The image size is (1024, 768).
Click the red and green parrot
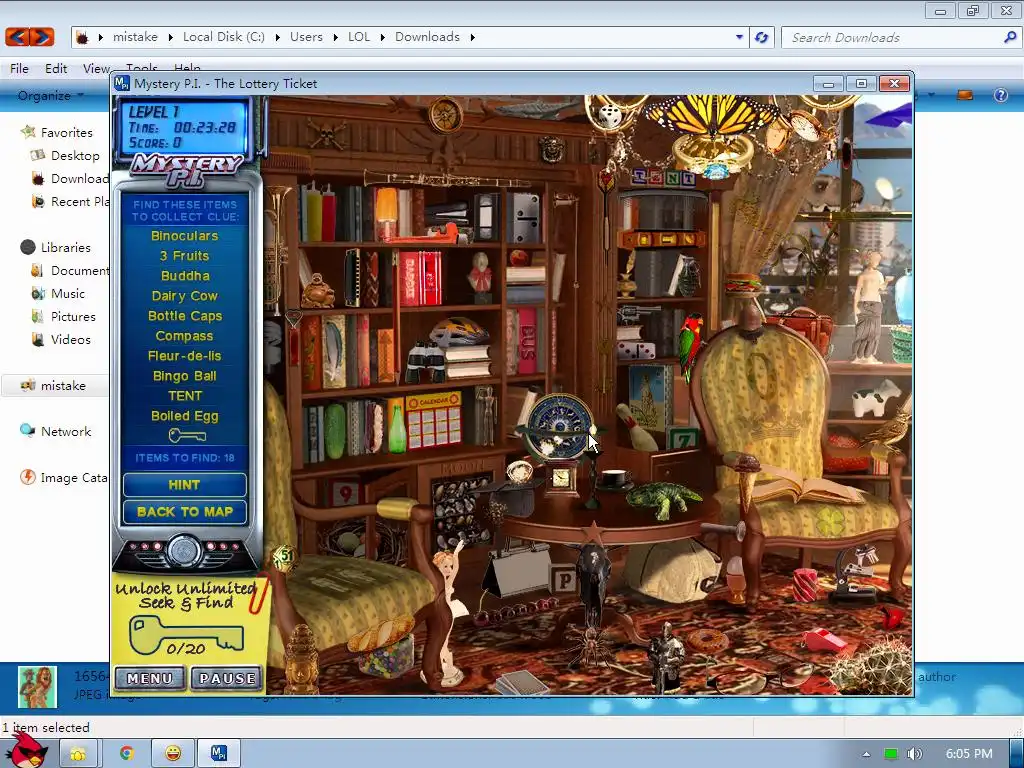pos(690,345)
